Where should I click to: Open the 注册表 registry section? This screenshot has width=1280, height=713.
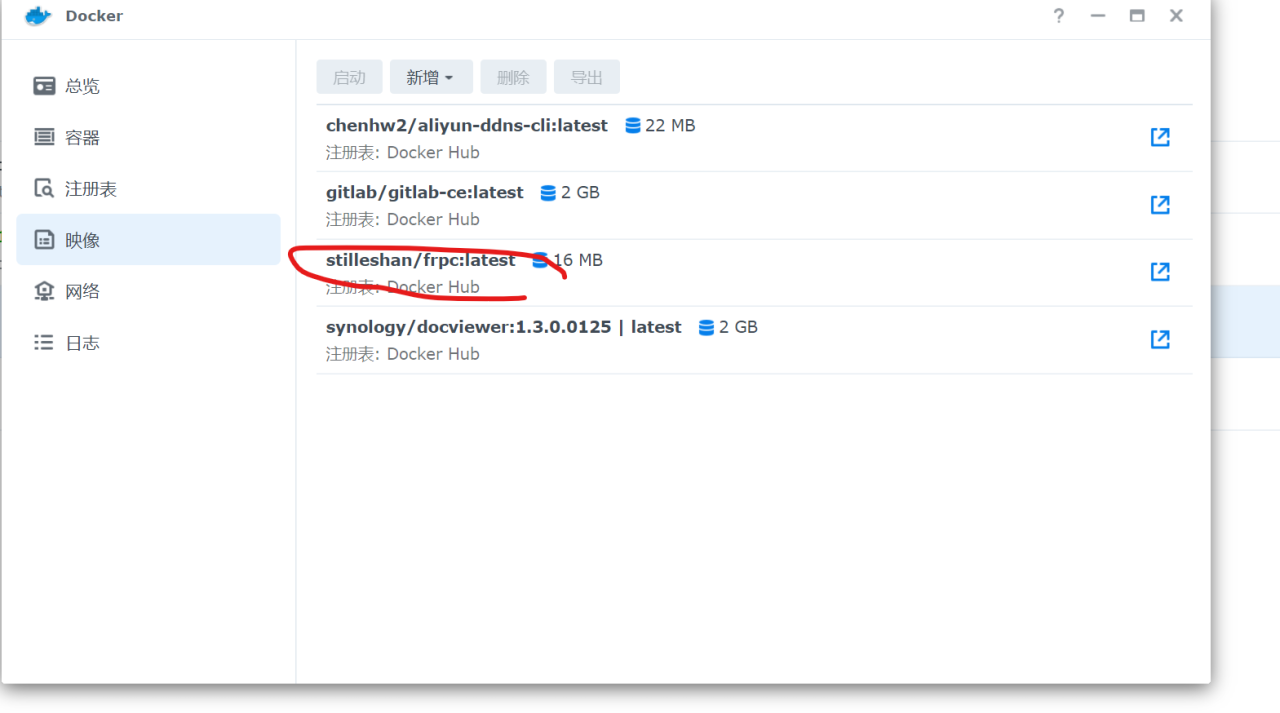point(90,189)
